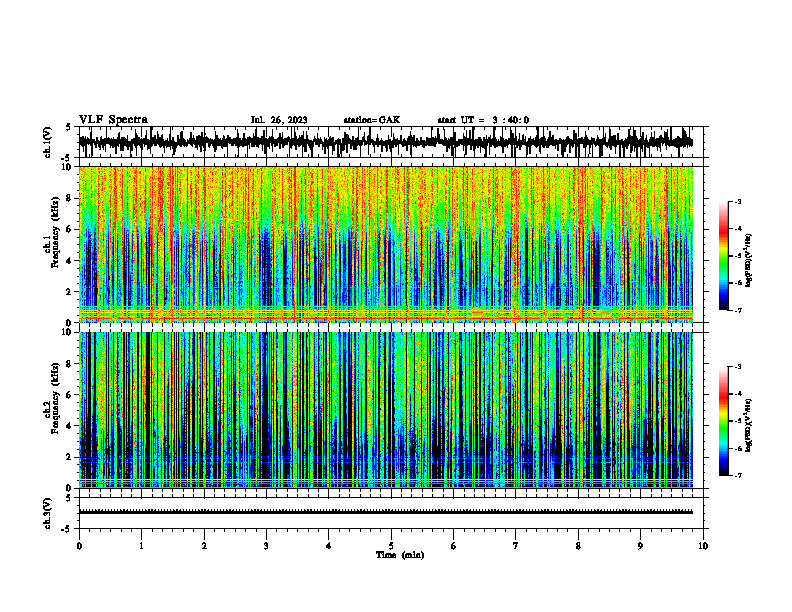
Task: Click the ch.1 voltage waveform trace
Action: click(385, 142)
